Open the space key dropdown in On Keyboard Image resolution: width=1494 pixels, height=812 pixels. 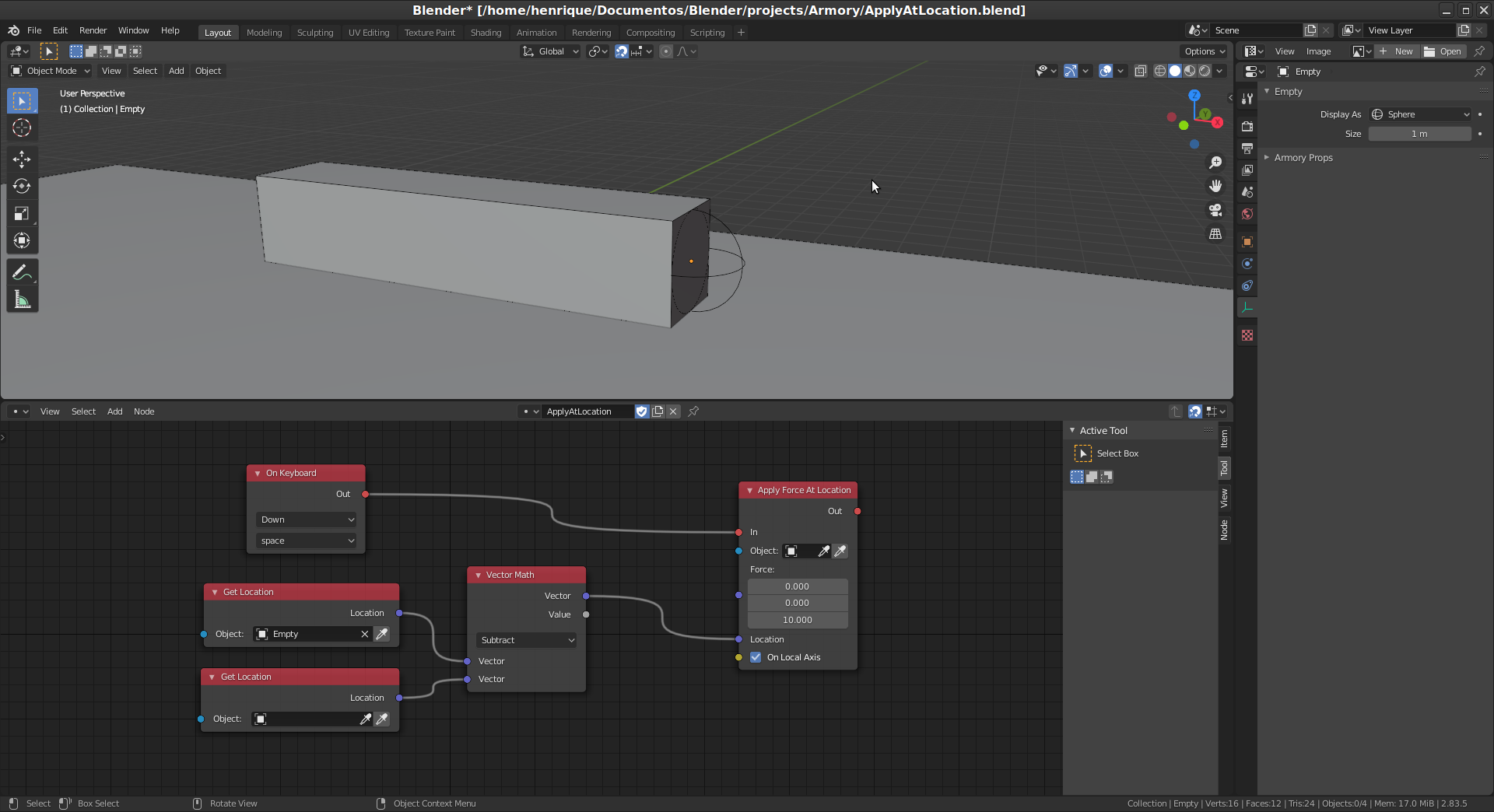coord(307,541)
